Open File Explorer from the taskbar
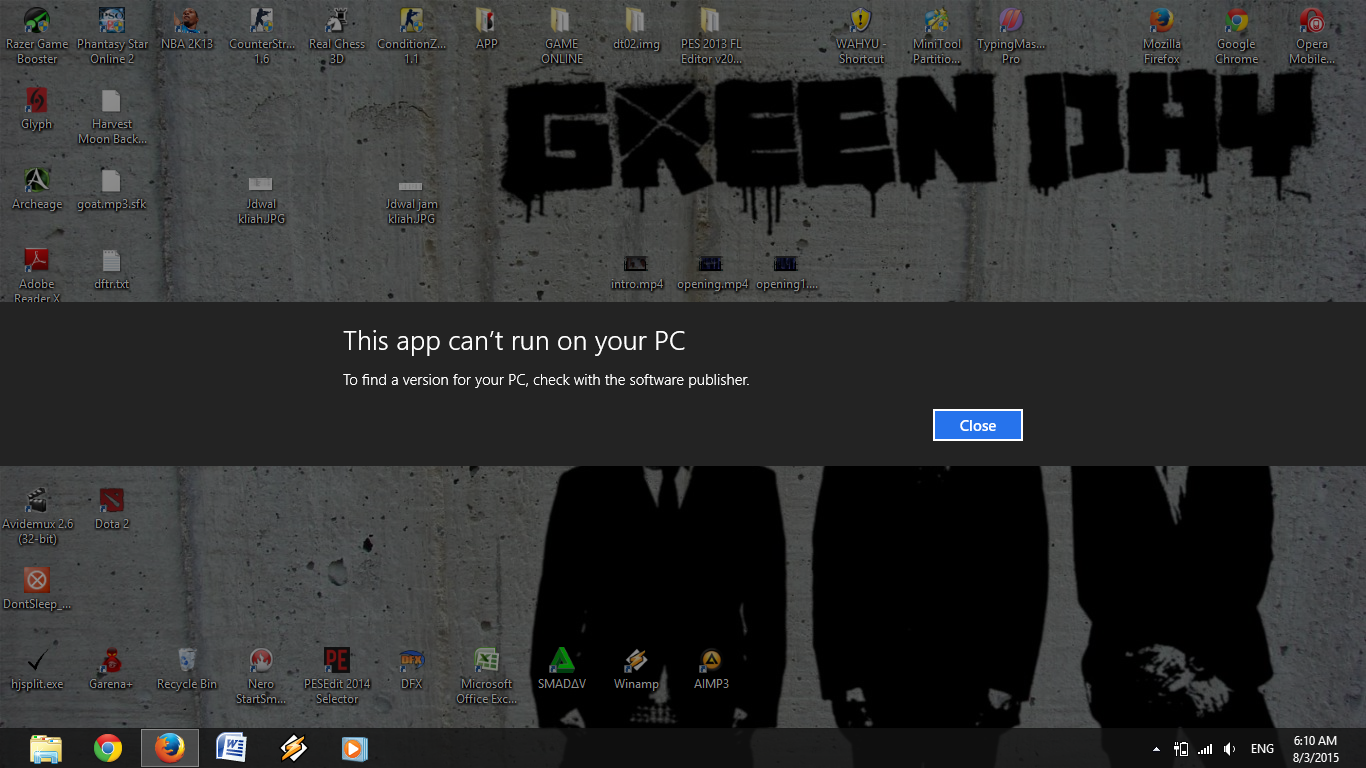This screenshot has height=768, width=1366. click(x=46, y=748)
